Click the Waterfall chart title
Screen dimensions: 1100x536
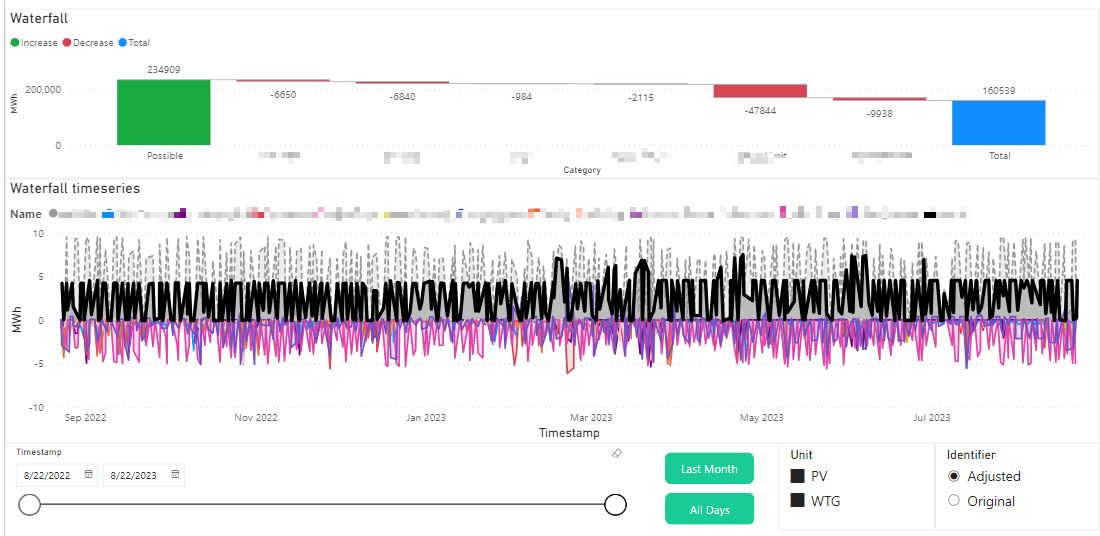point(39,19)
